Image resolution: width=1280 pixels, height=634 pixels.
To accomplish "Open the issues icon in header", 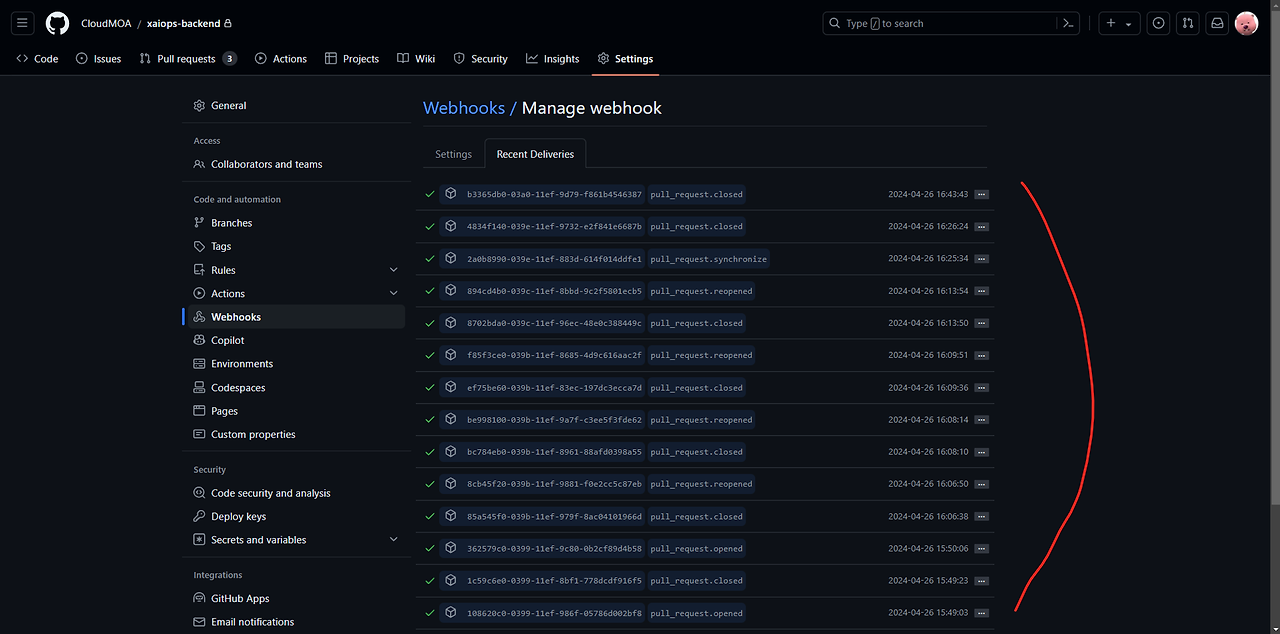I will tap(1158, 23).
